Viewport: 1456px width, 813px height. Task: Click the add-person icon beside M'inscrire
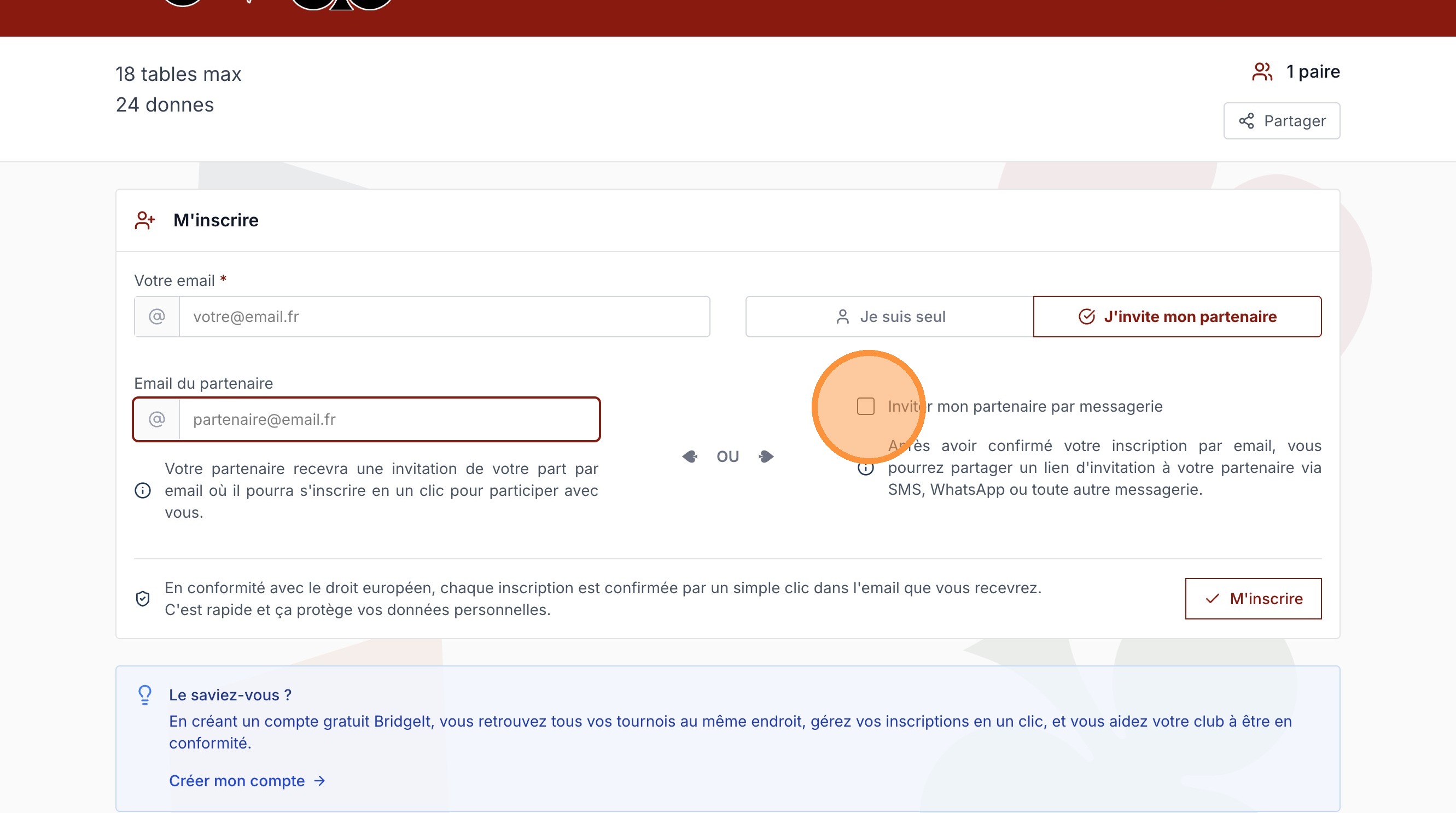[x=144, y=220]
